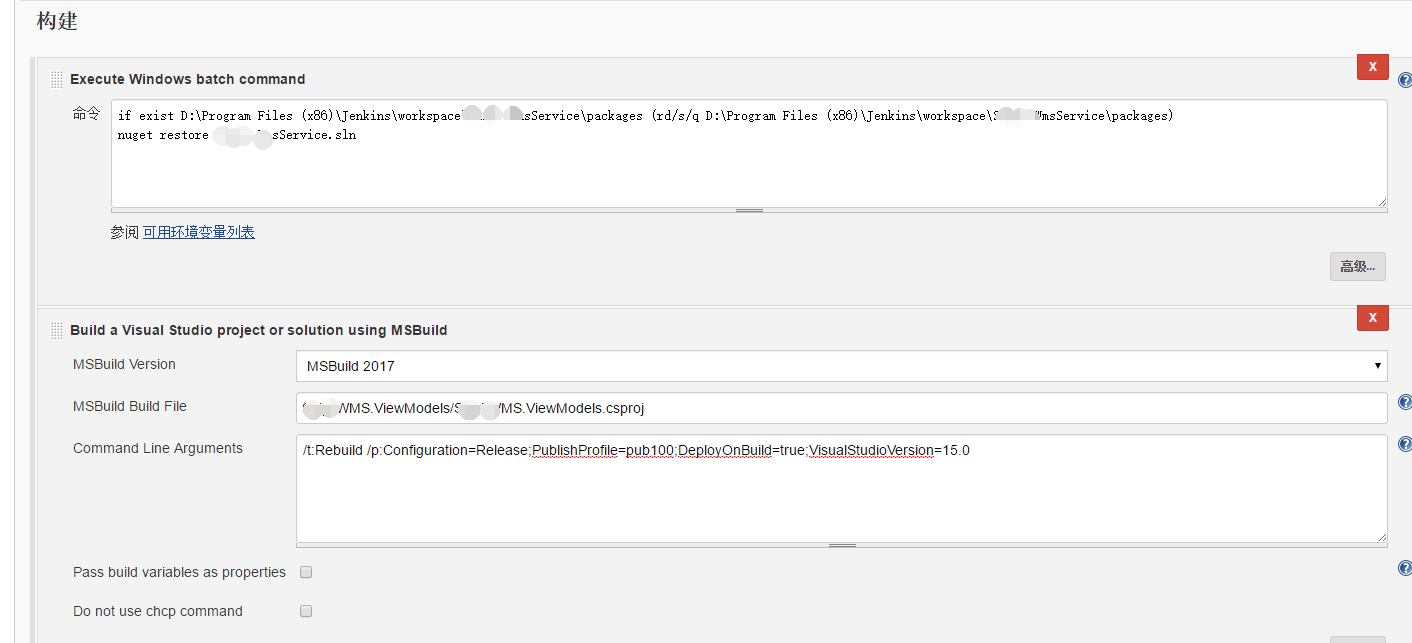Click the 高级... button
1412x643 pixels.
[x=1357, y=266]
